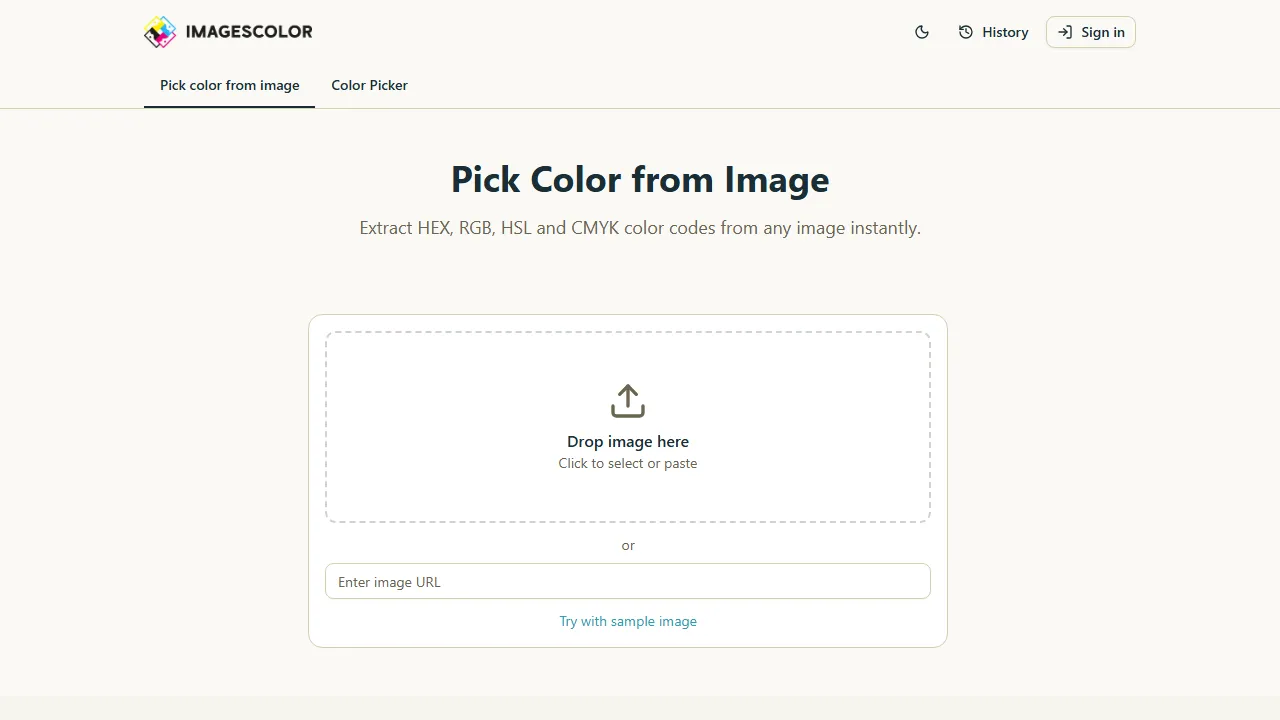Click the history clock symbol in header
The width and height of the screenshot is (1280, 720).
coord(965,32)
